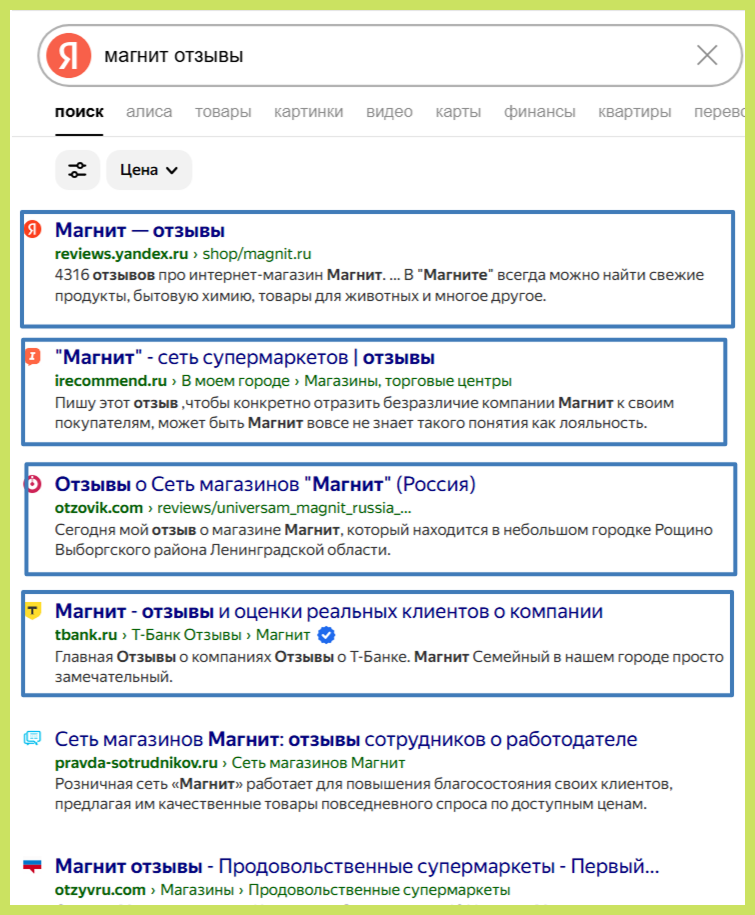The image size is (755, 915).
Task: Select the финансы tab
Action: (x=540, y=112)
